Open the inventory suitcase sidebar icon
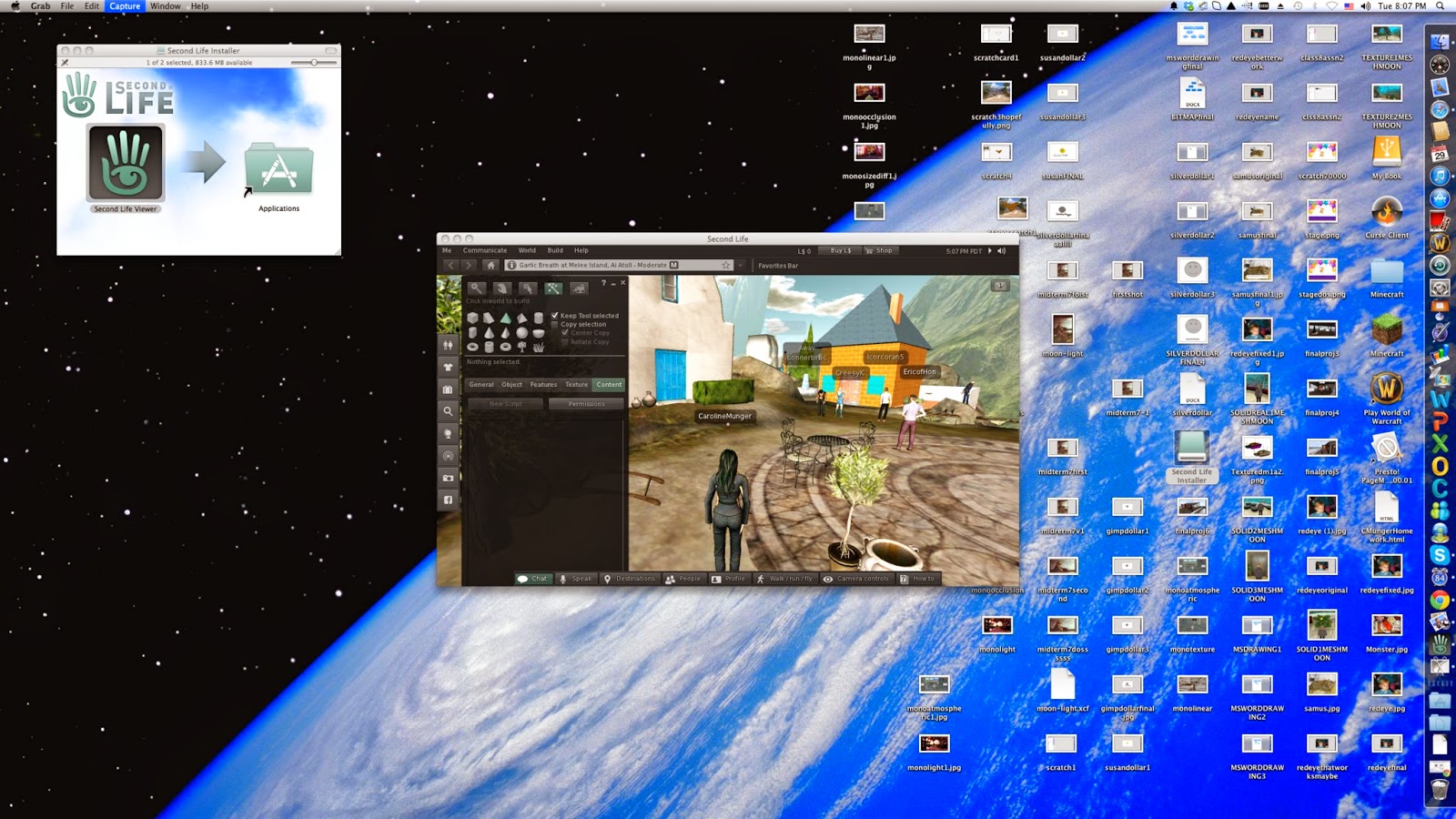The height and width of the screenshot is (819, 1456). [448, 389]
